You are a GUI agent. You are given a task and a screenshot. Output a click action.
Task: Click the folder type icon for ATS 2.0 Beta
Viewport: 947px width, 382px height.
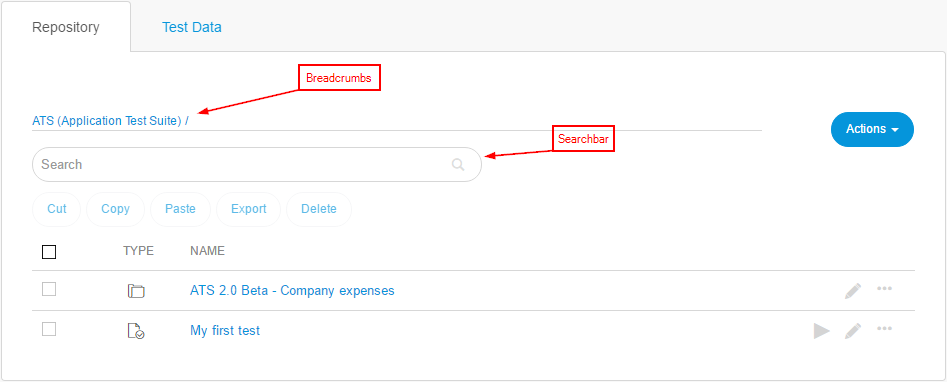pyautogui.click(x=136, y=291)
